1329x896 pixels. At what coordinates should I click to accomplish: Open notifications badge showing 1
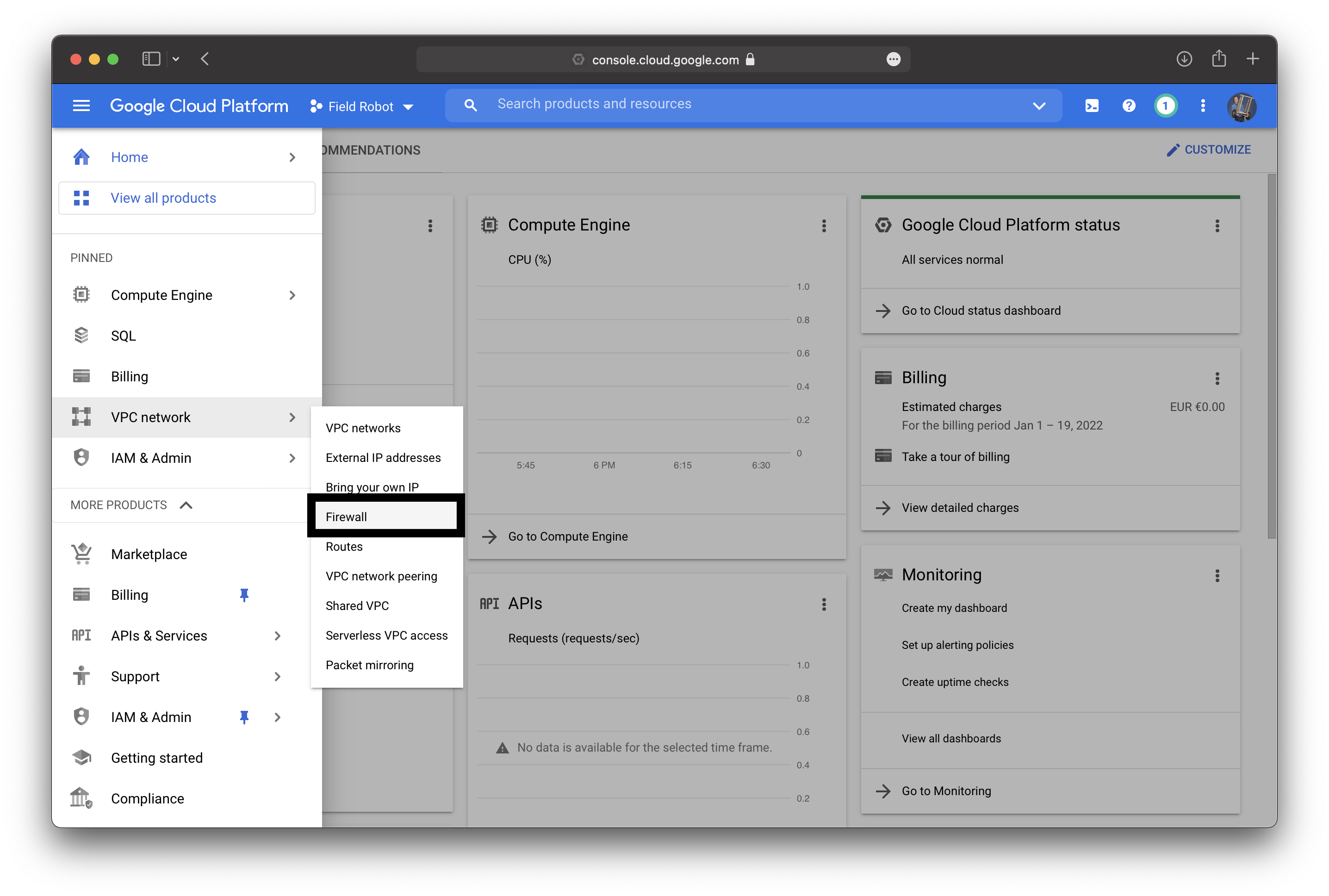pyautogui.click(x=1166, y=106)
